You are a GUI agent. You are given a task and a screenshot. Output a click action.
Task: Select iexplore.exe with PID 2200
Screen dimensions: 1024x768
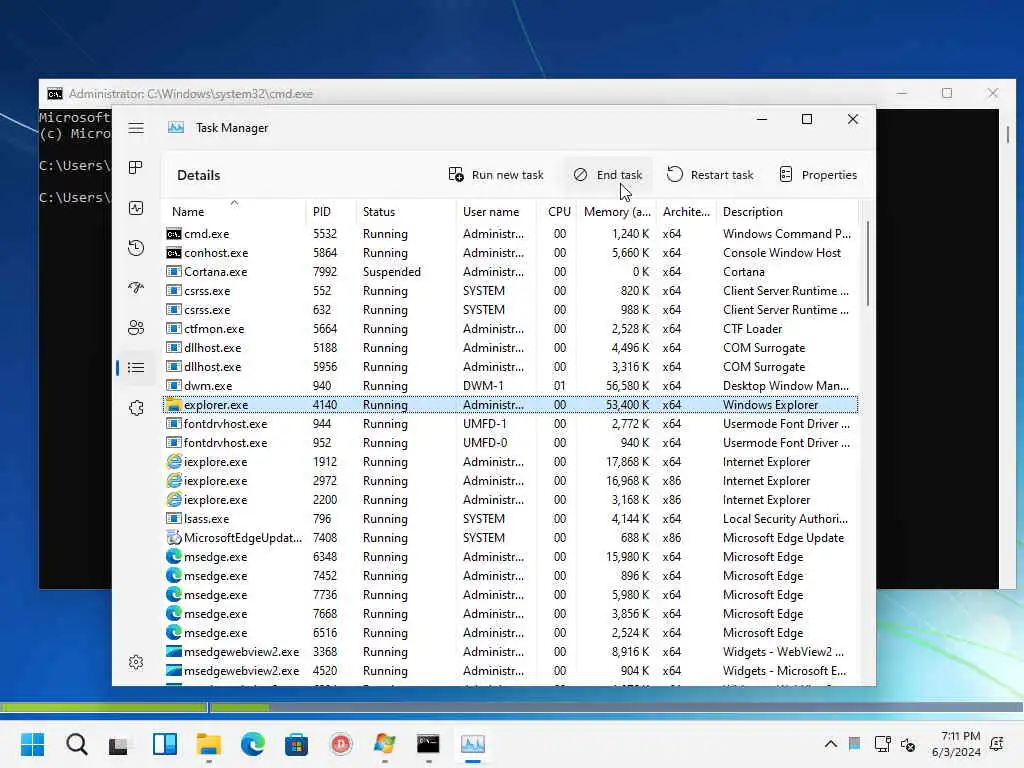coord(510,500)
